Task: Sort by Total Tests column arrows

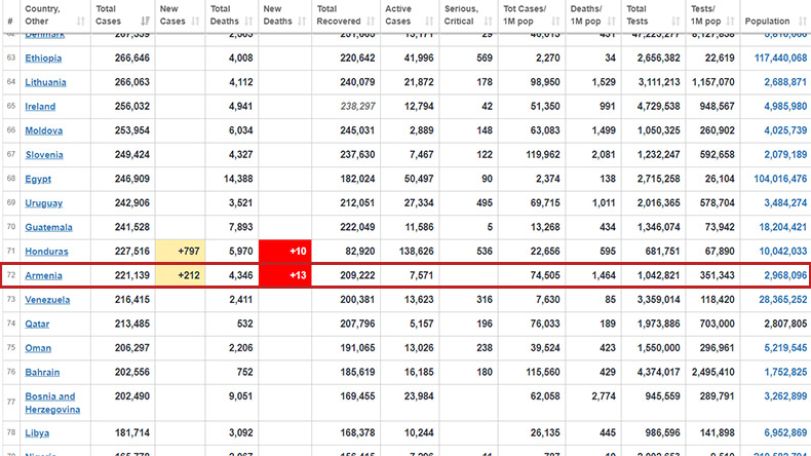Action: point(676,21)
